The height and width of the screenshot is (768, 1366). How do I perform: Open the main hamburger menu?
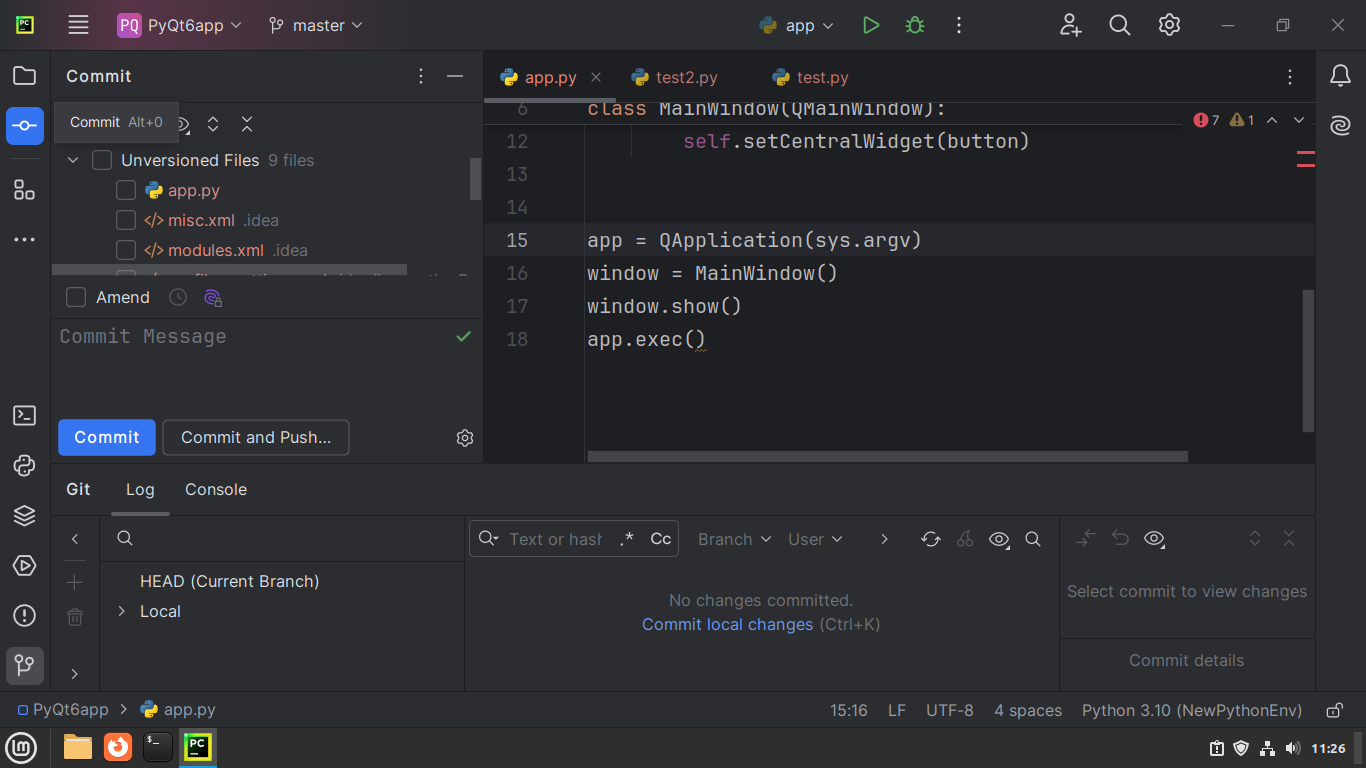tap(79, 26)
